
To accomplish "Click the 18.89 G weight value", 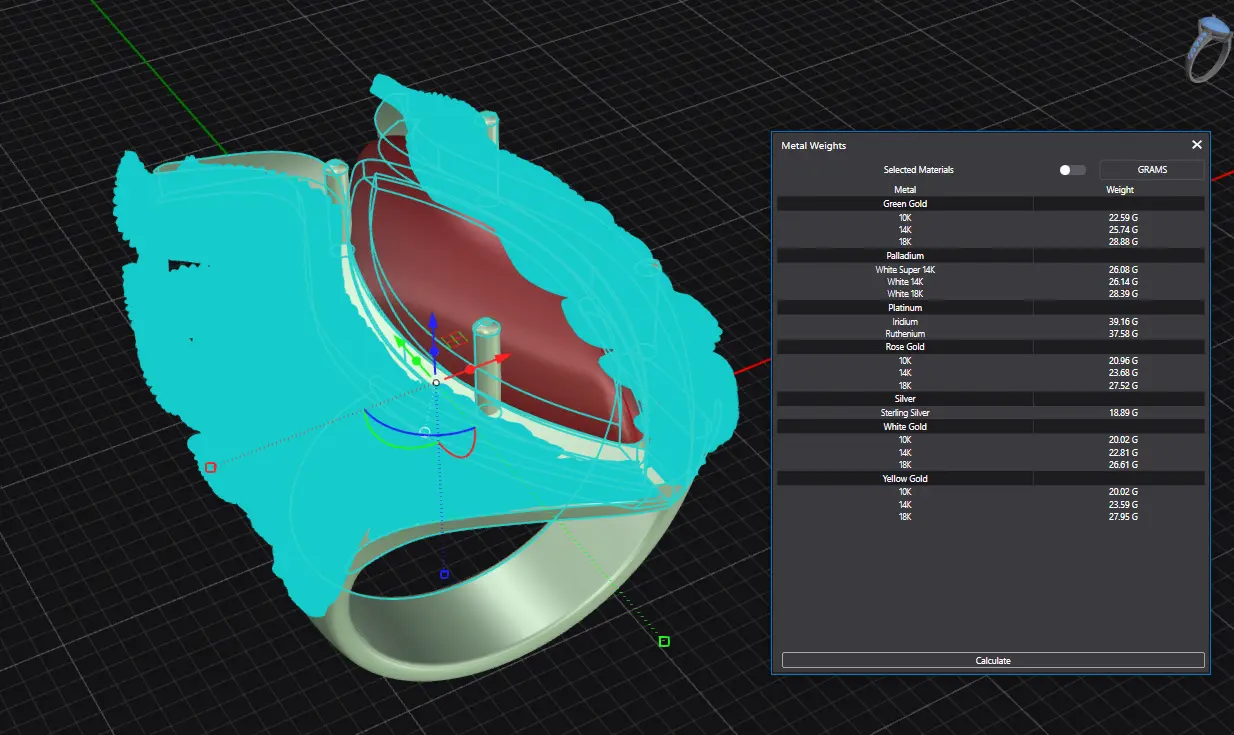I will [1123, 412].
